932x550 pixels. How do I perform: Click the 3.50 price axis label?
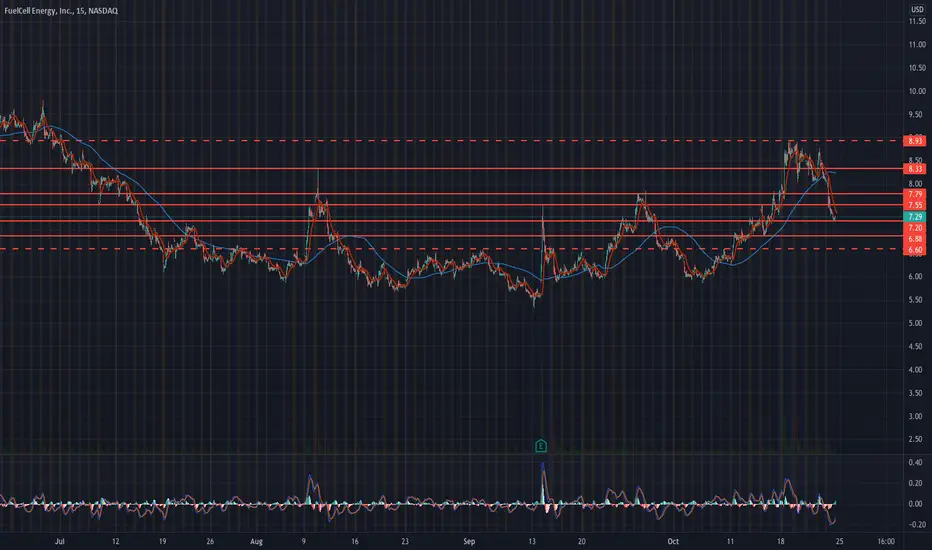click(917, 392)
